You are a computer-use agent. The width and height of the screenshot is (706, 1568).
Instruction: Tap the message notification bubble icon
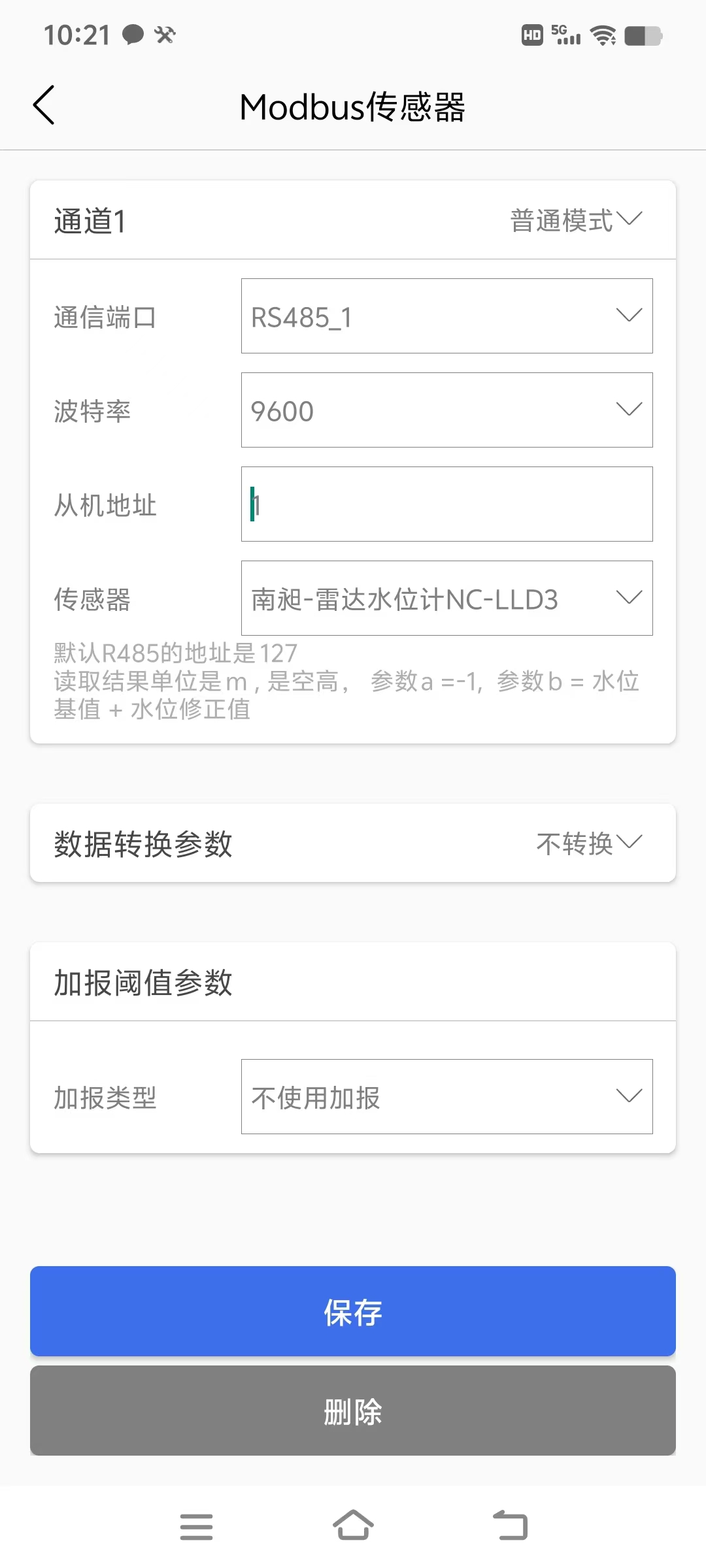coord(133,35)
